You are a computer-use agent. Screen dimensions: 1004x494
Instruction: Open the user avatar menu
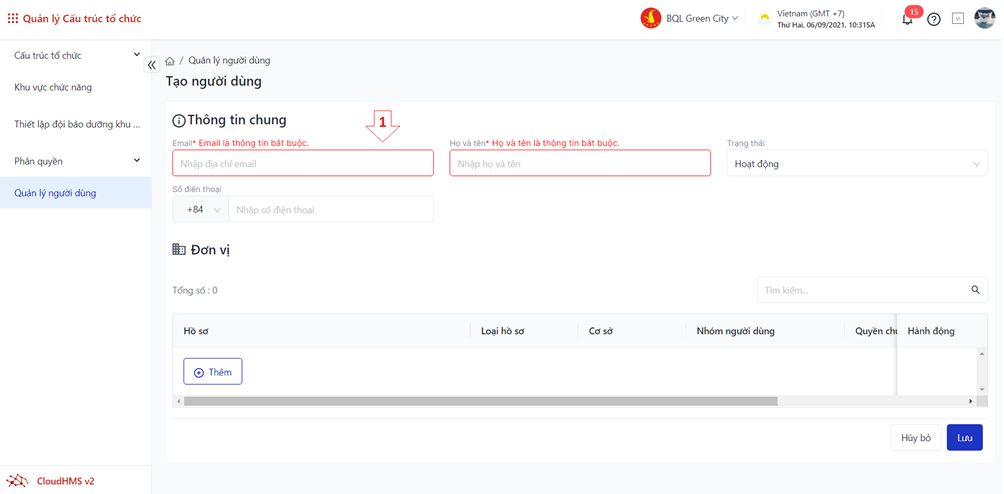pos(984,18)
